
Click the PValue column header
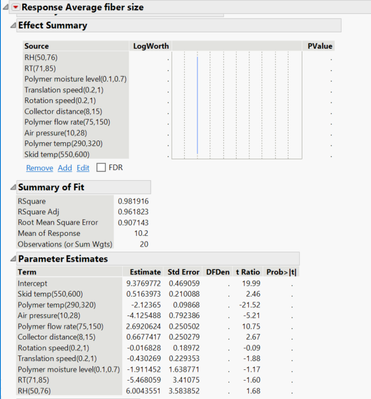[x=320, y=46]
